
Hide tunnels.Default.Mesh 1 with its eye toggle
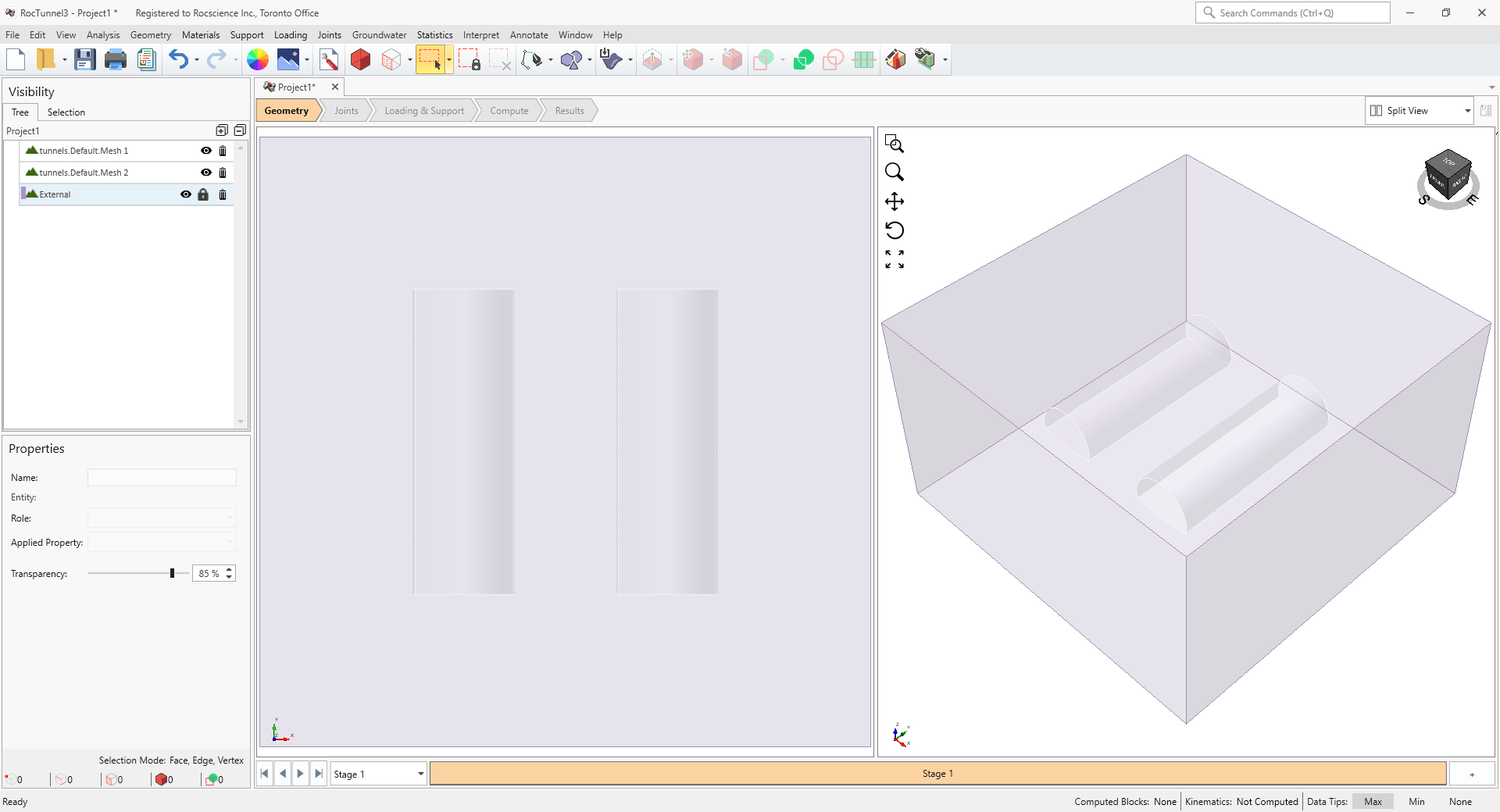click(205, 151)
